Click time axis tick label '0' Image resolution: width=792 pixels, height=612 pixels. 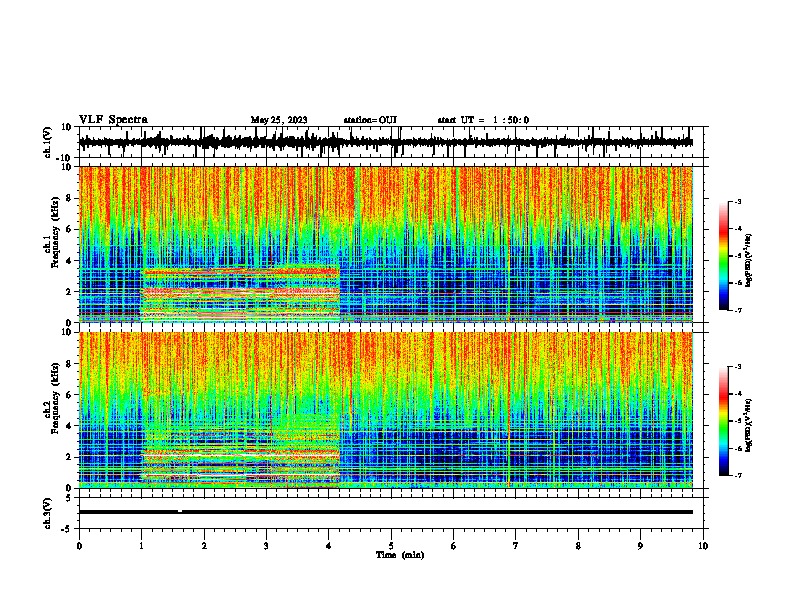tap(79, 545)
